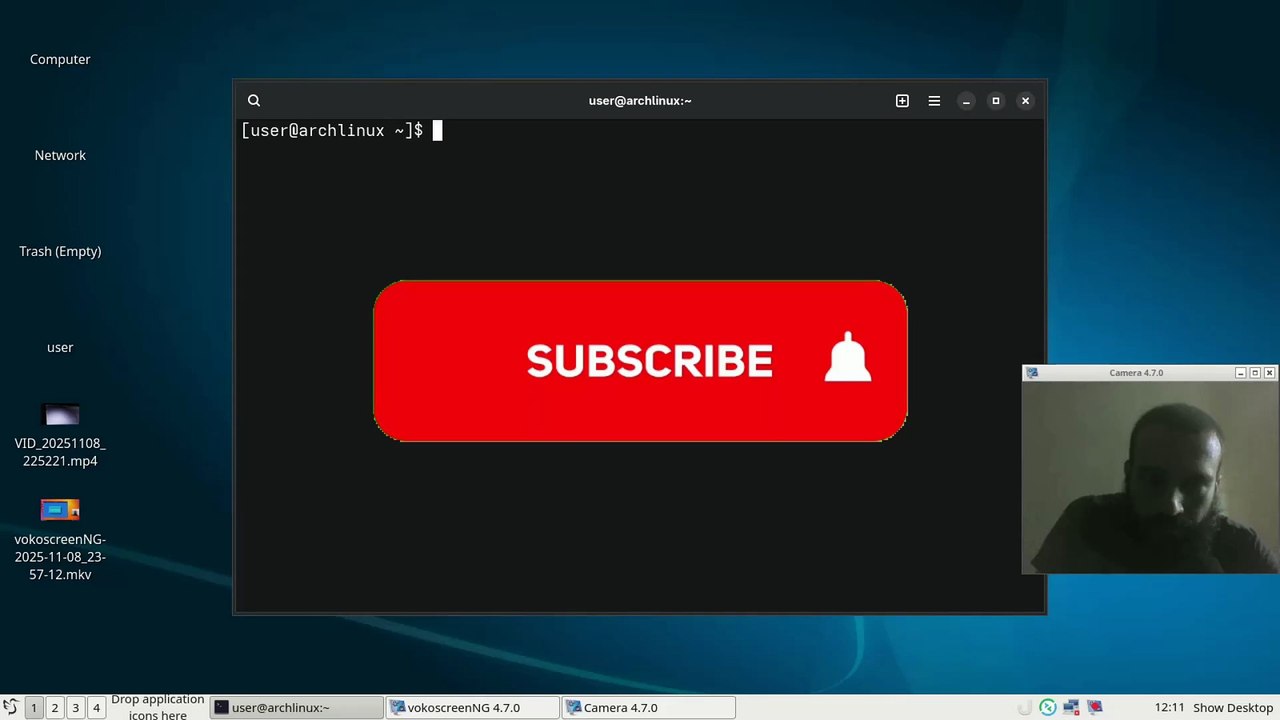The width and height of the screenshot is (1280, 720).
Task: Click the terminal title user@archlinux:~
Action: click(640, 100)
